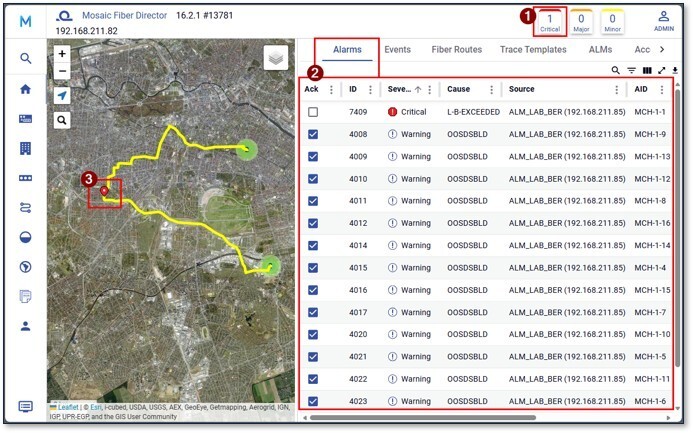Open the half-circle sidebar icon
Image resolution: width=693 pixels, height=433 pixels.
point(26,237)
